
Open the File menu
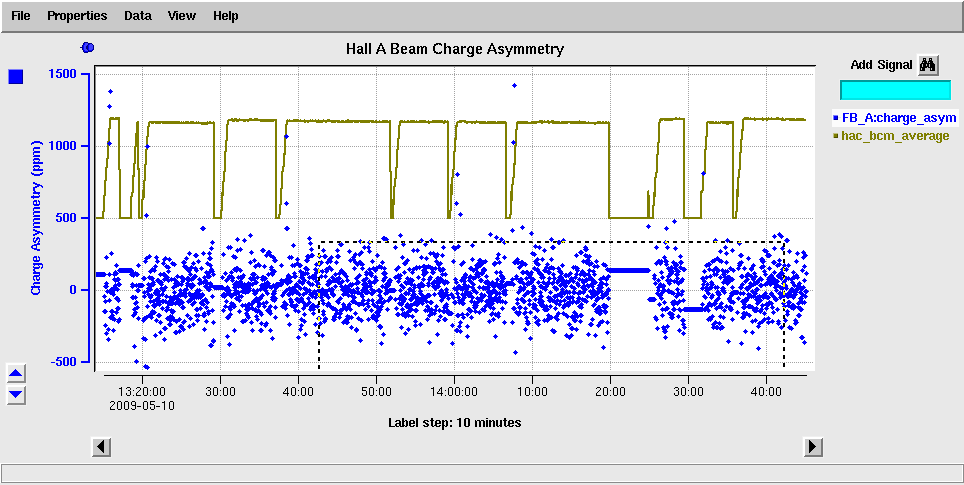(21, 16)
